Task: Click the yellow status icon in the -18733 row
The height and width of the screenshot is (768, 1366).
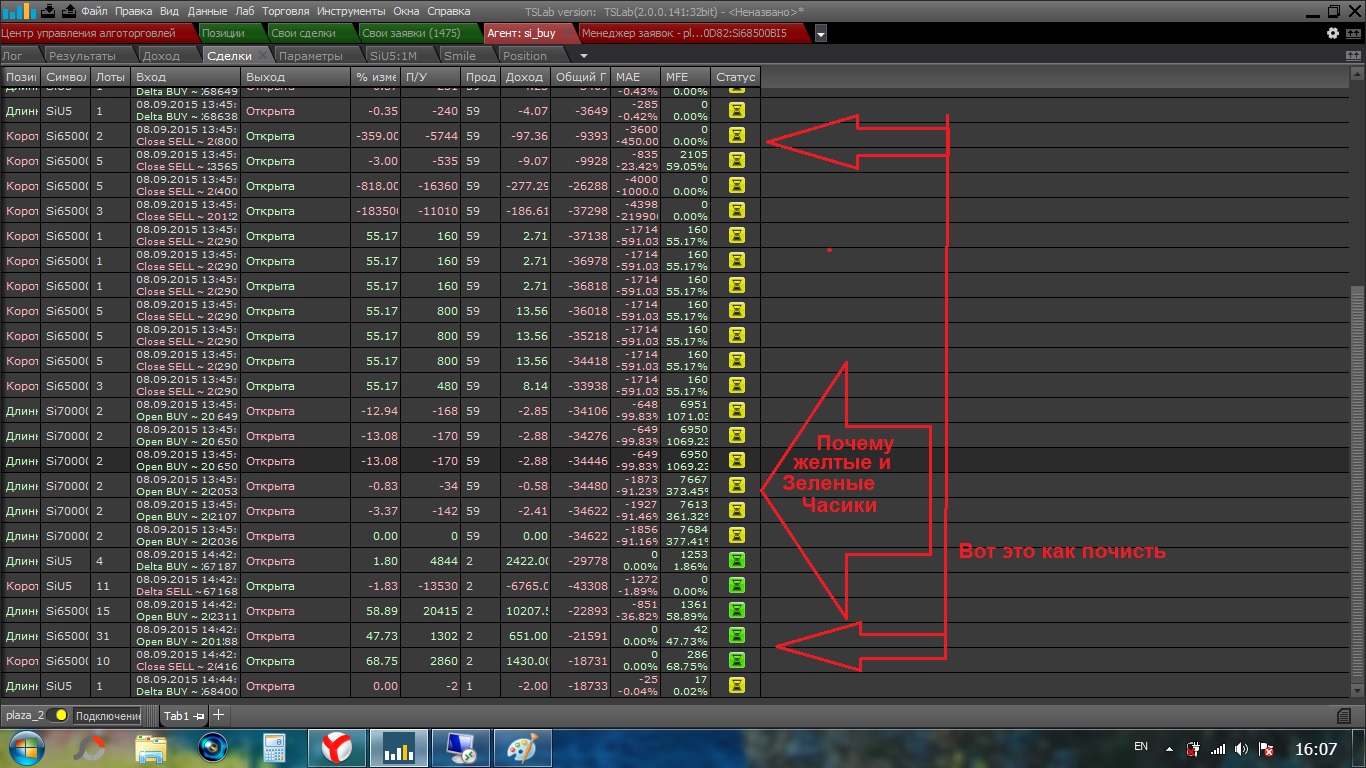Action: [x=737, y=685]
